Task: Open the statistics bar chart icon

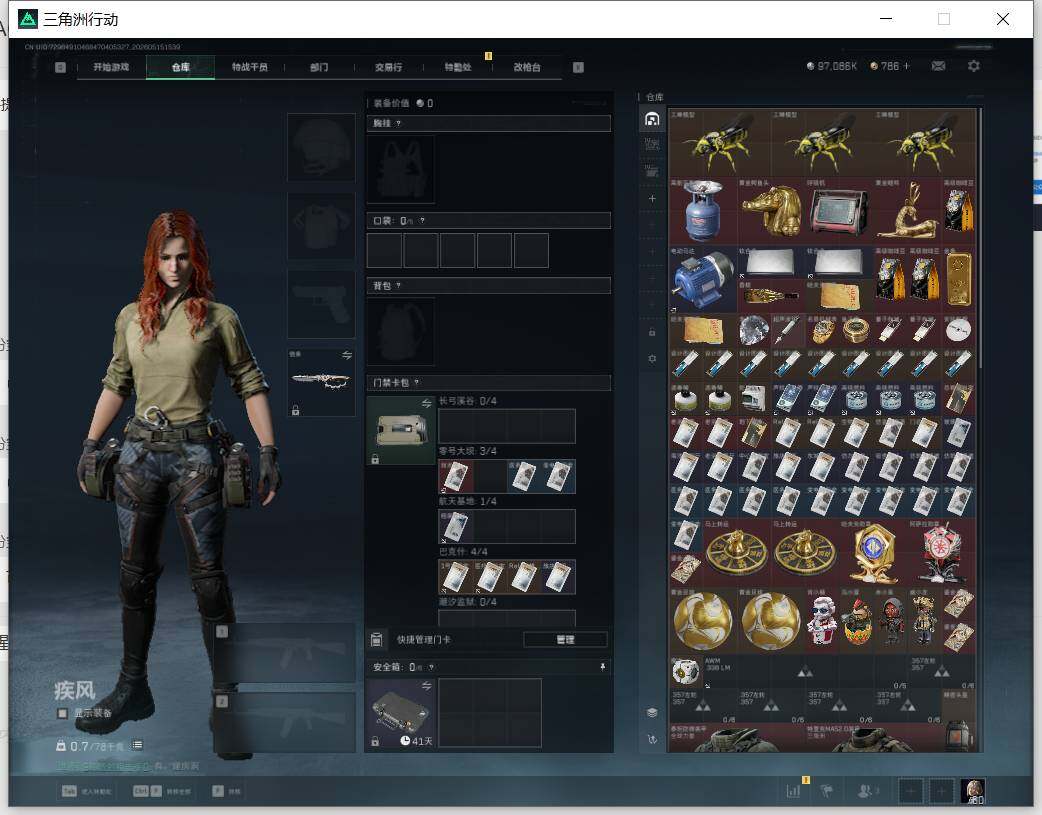Action: coord(793,791)
